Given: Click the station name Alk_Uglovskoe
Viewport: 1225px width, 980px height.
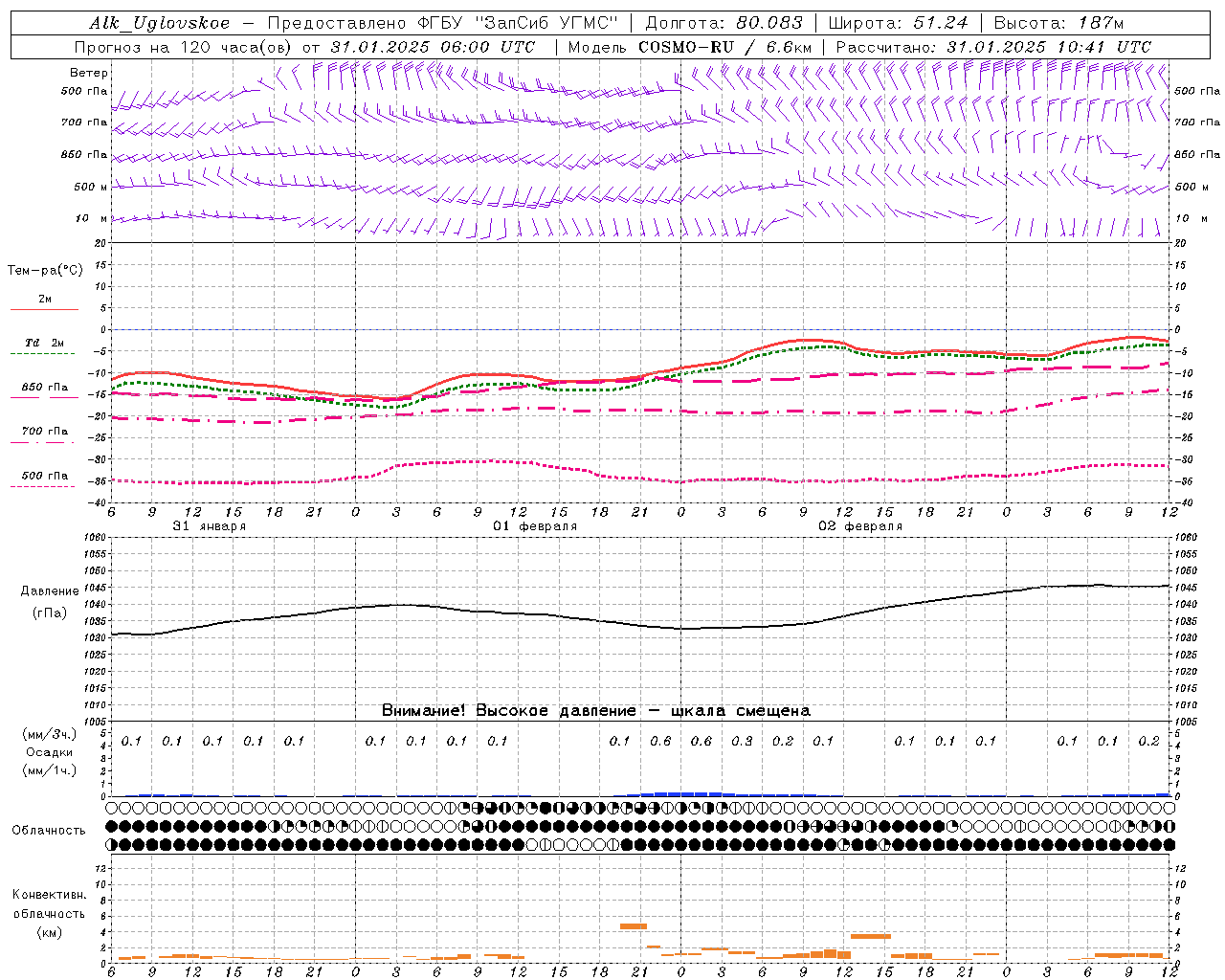Looking at the screenshot, I should pos(160,23).
